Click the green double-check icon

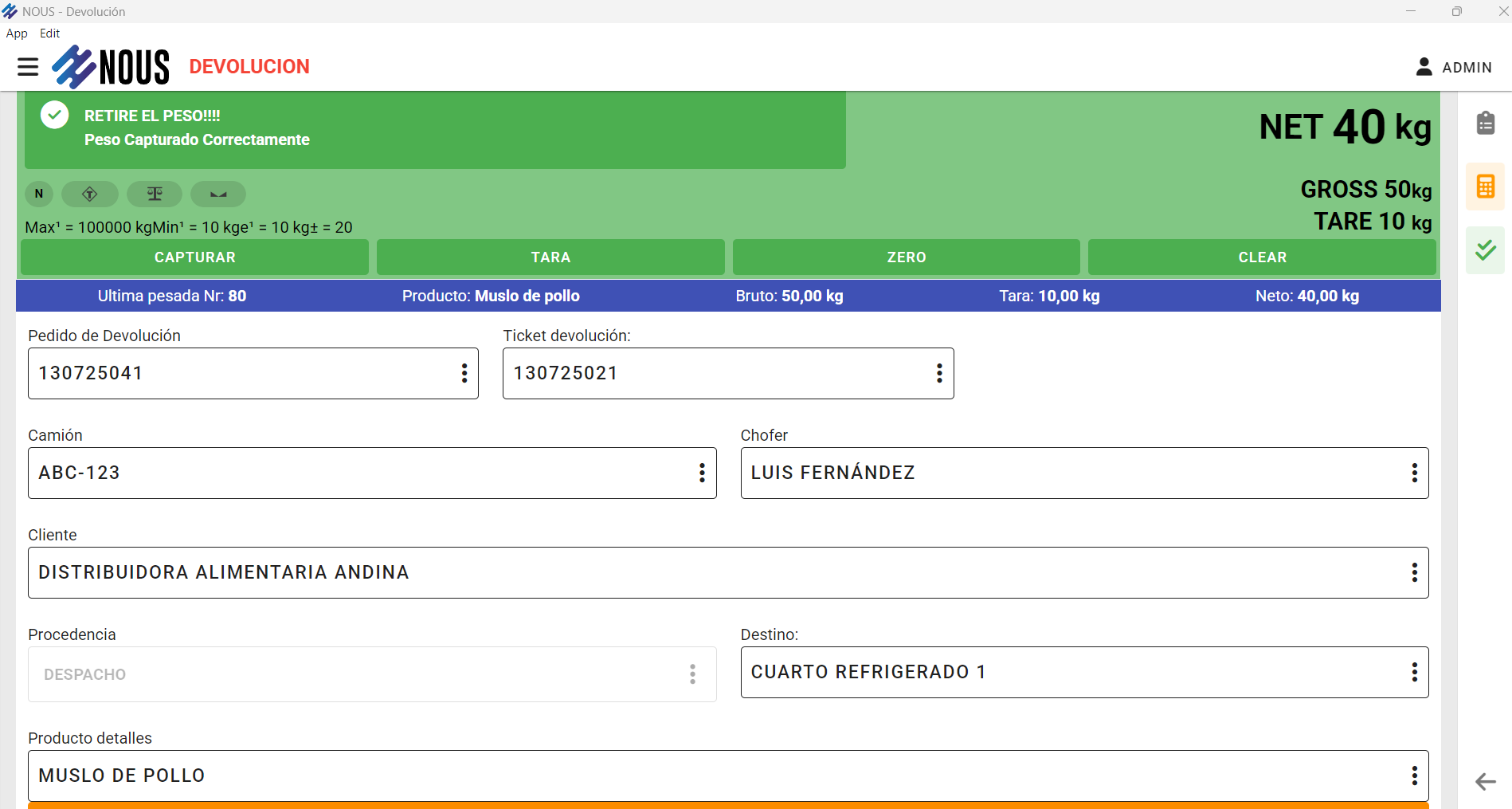click(1485, 250)
